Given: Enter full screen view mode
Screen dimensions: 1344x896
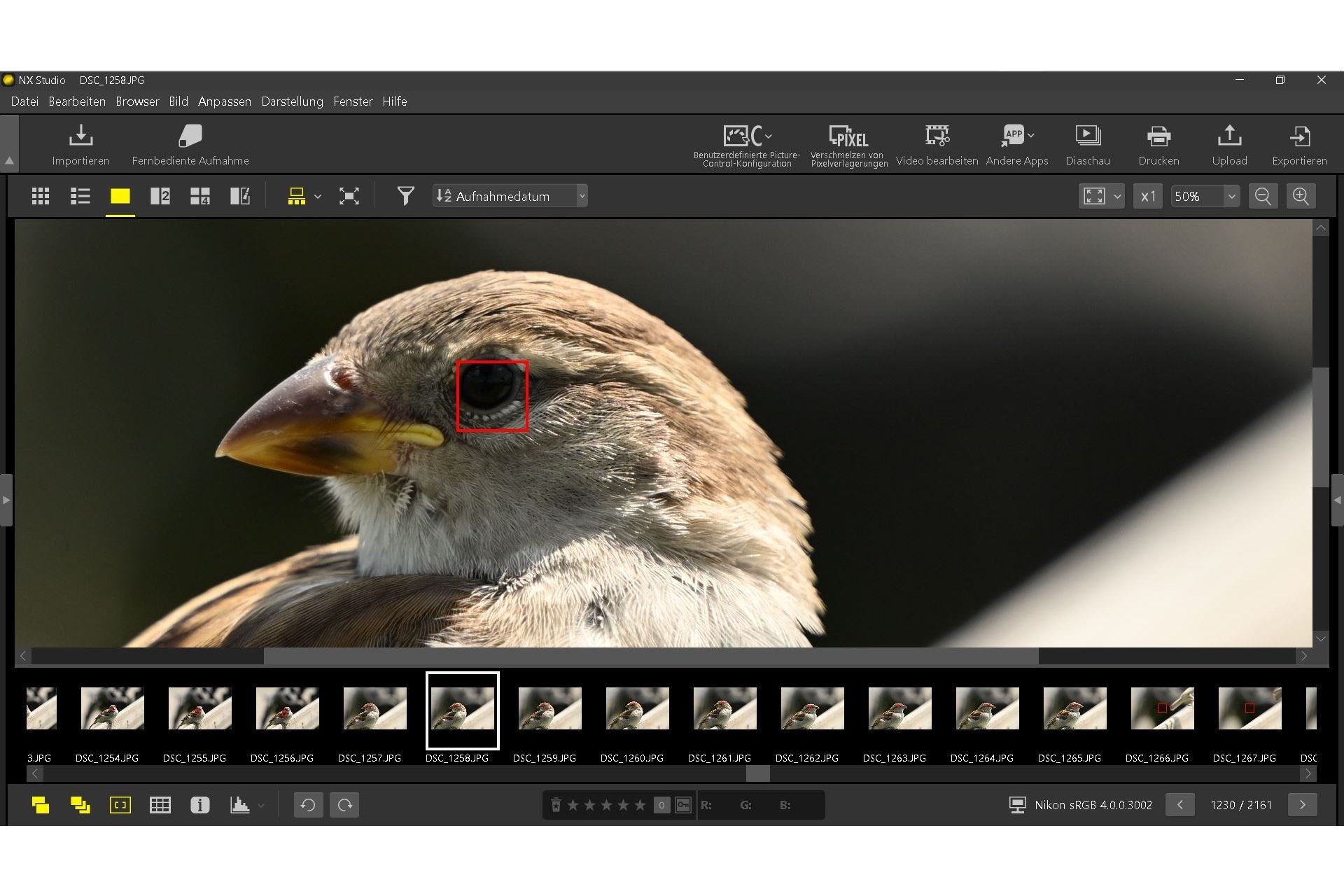Looking at the screenshot, I should (x=349, y=196).
